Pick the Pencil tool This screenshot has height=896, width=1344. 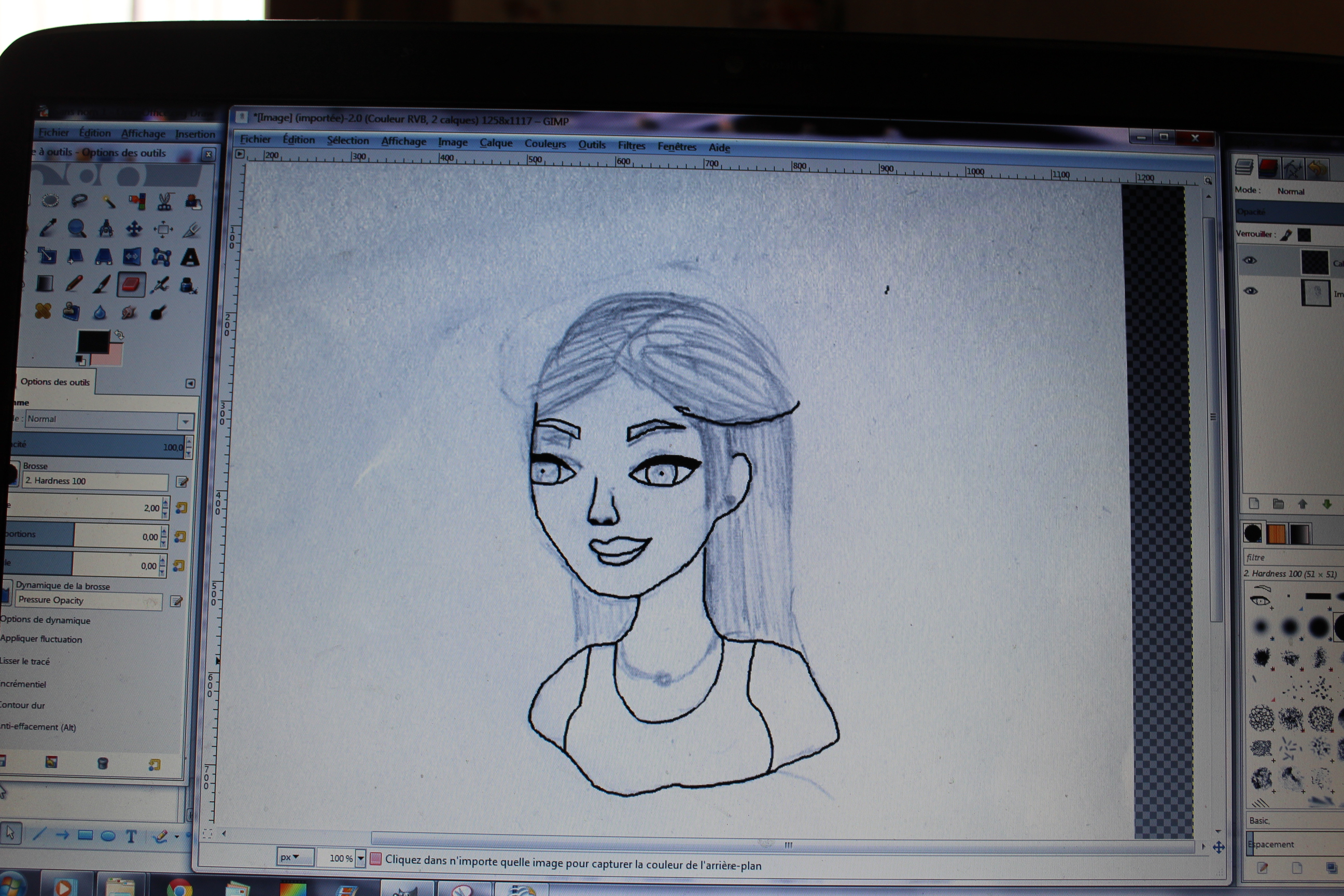pyautogui.click(x=74, y=284)
